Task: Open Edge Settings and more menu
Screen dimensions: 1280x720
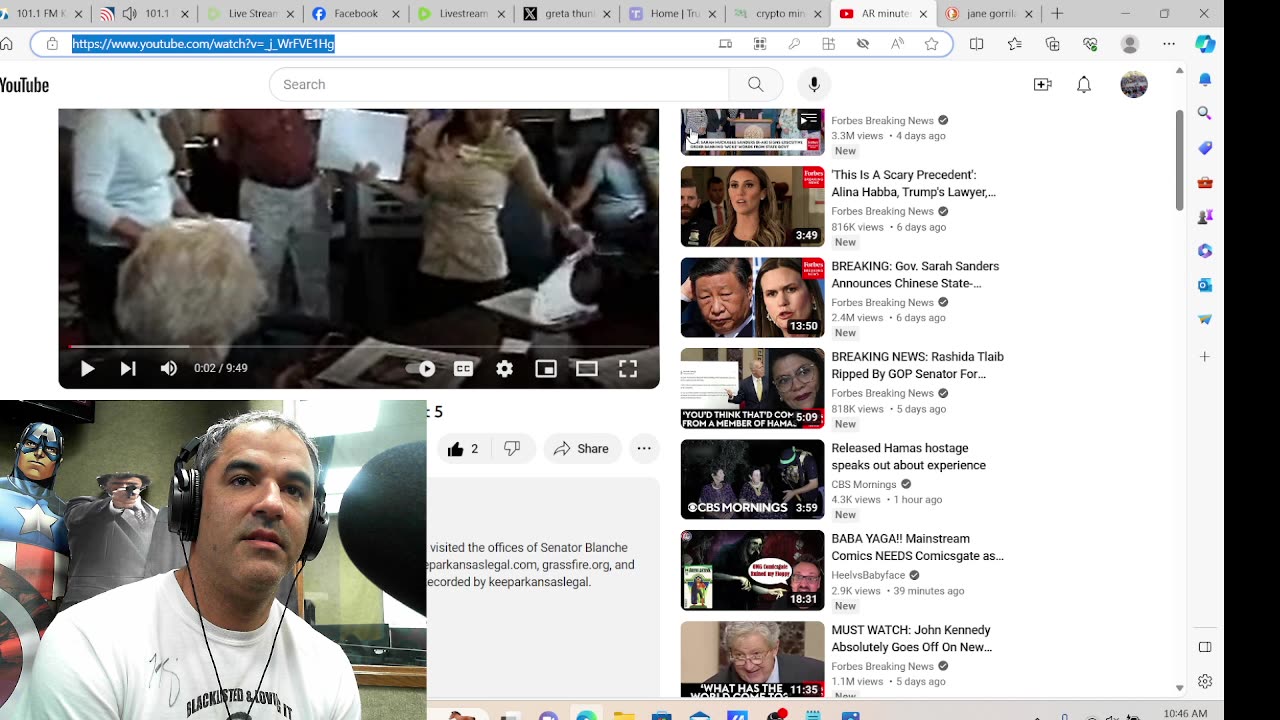Action: click(x=1168, y=44)
